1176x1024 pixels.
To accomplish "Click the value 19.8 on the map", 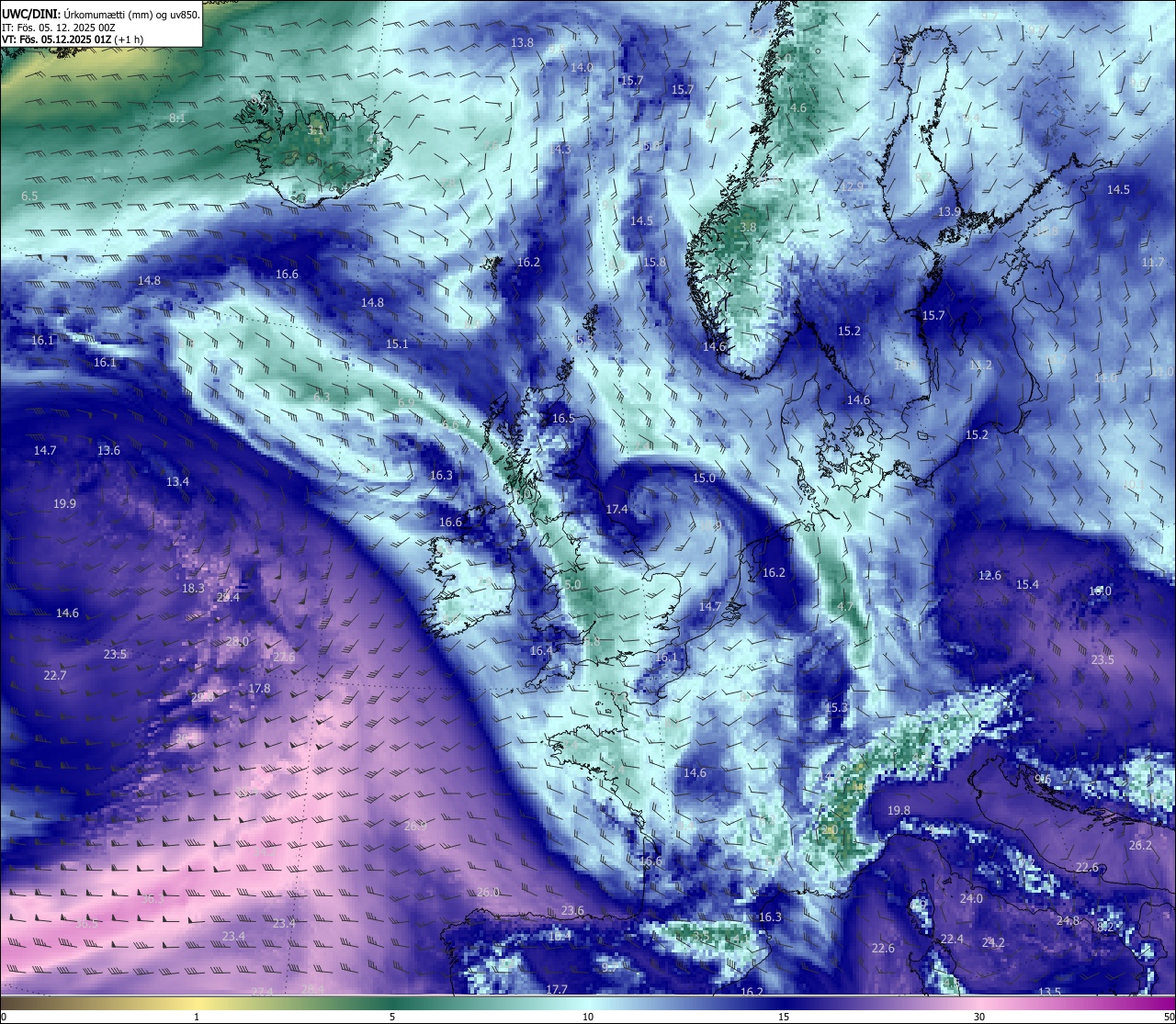I will point(899,811).
